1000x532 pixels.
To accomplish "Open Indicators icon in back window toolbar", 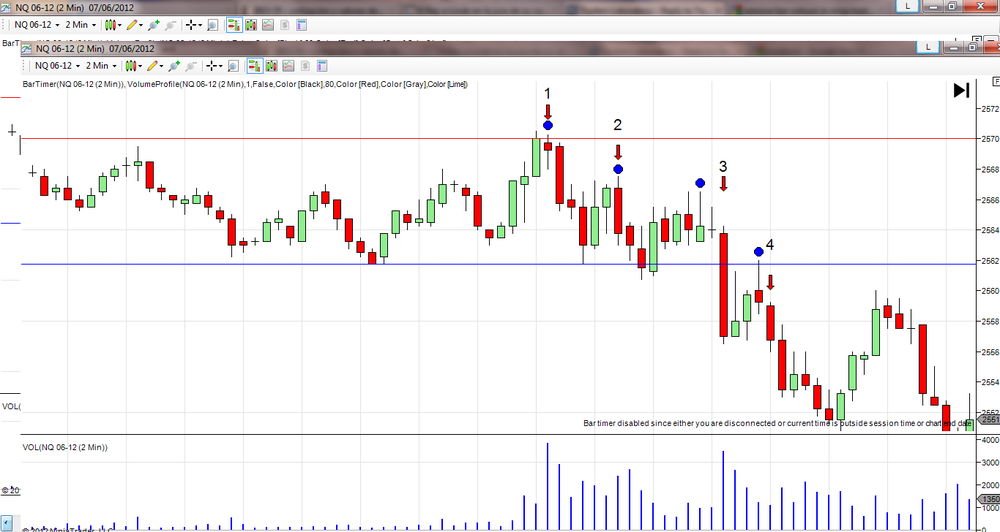I will [268, 24].
